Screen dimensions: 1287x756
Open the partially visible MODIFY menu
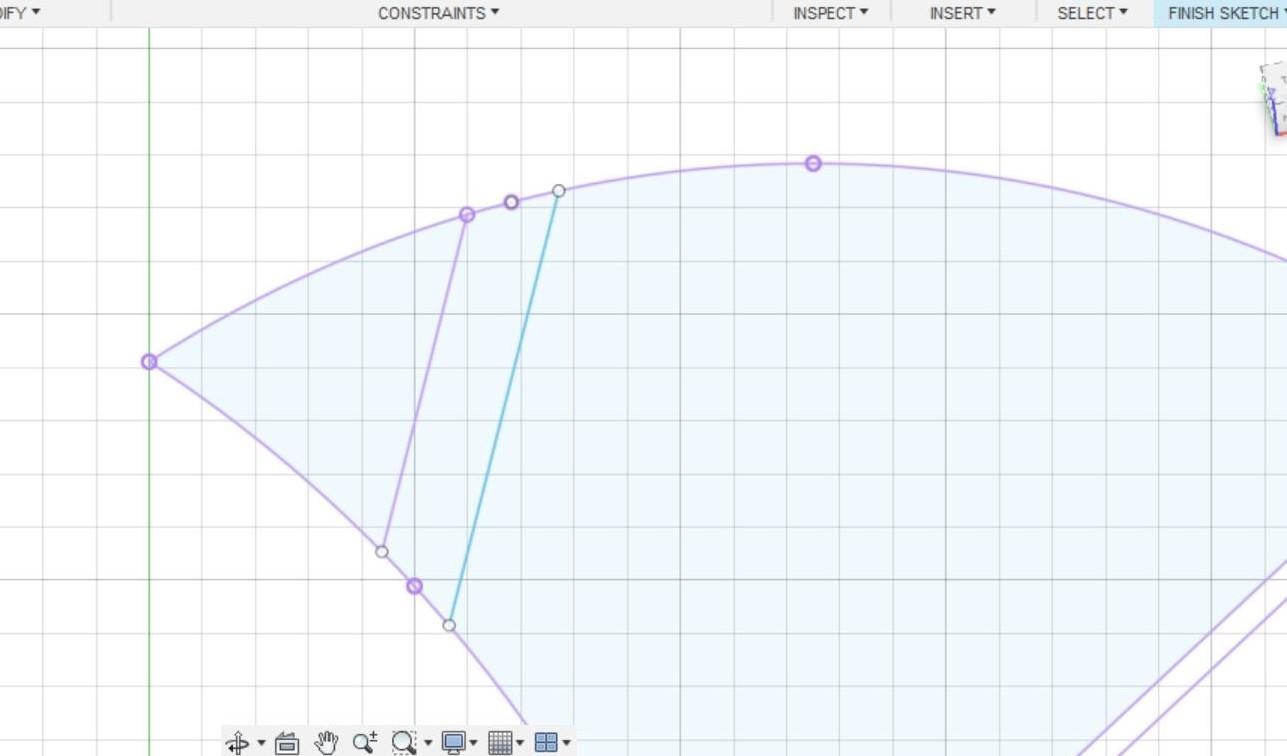(20, 13)
